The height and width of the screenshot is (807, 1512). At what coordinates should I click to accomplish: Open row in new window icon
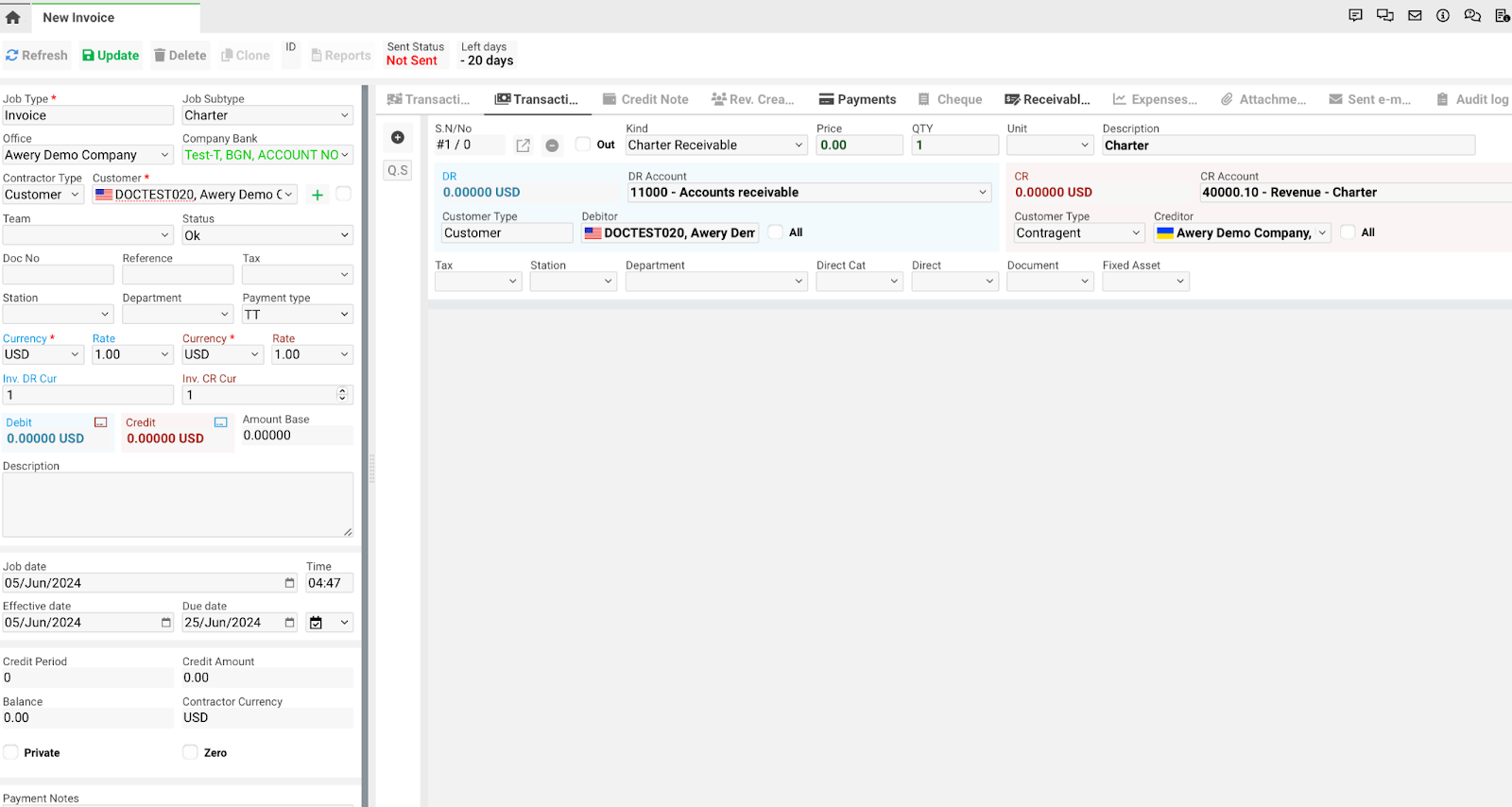(523, 146)
